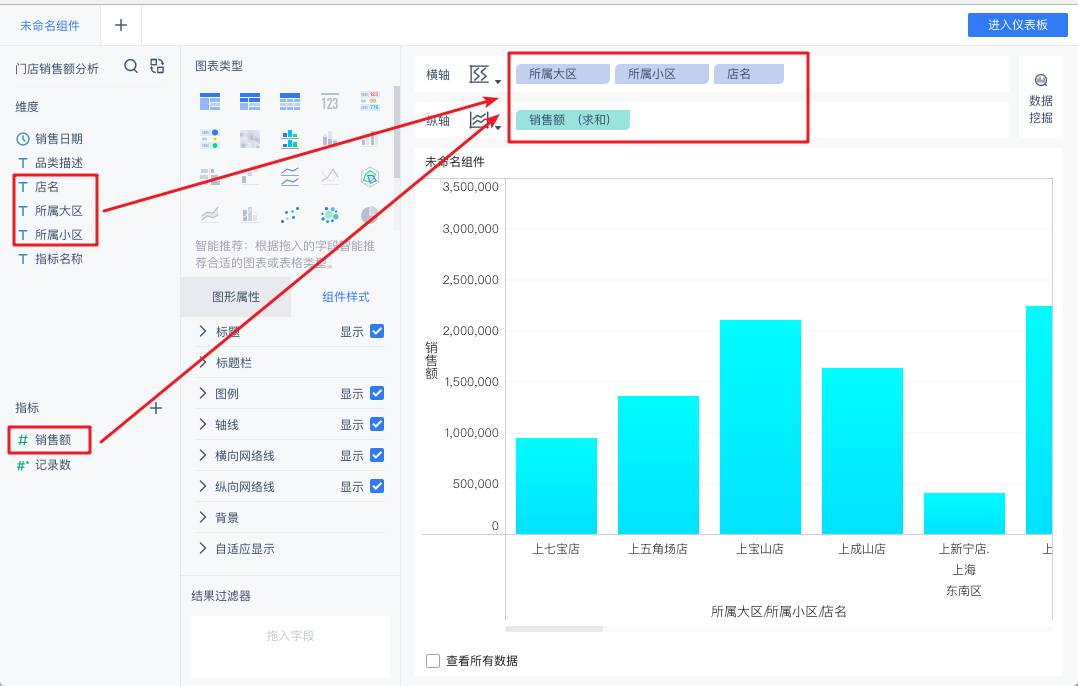Click the 上七宝店 axis label
The width and height of the screenshot is (1078, 686).
(556, 549)
